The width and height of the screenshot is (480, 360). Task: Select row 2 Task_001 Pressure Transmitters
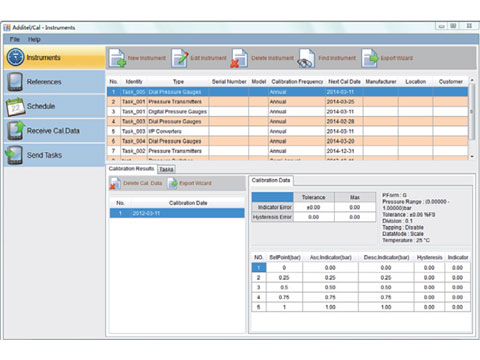[287, 102]
